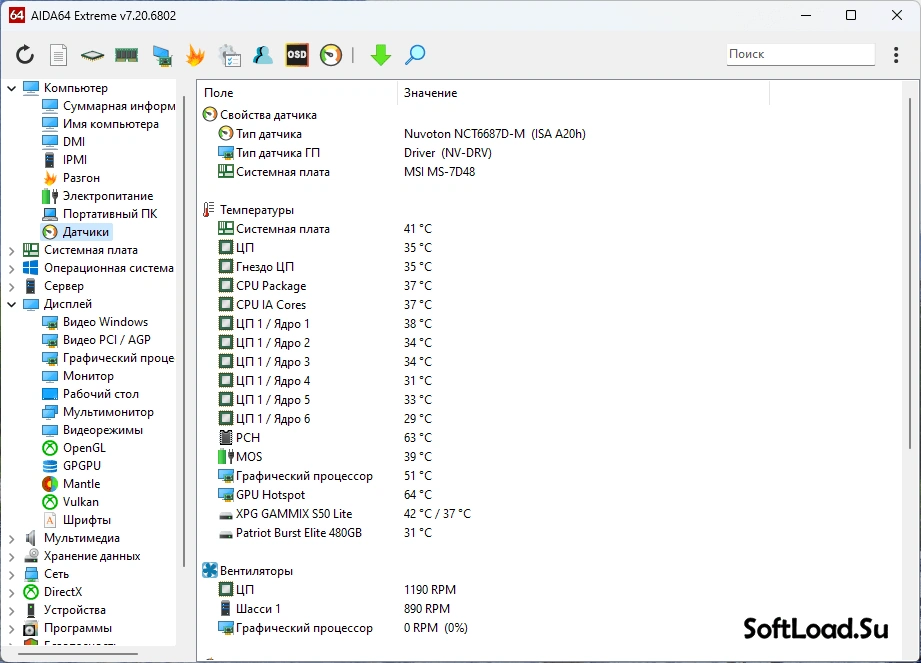Viewport: 921px width, 663px height.
Task: Expand the Мультимедиа tree node
Action: 12,538
